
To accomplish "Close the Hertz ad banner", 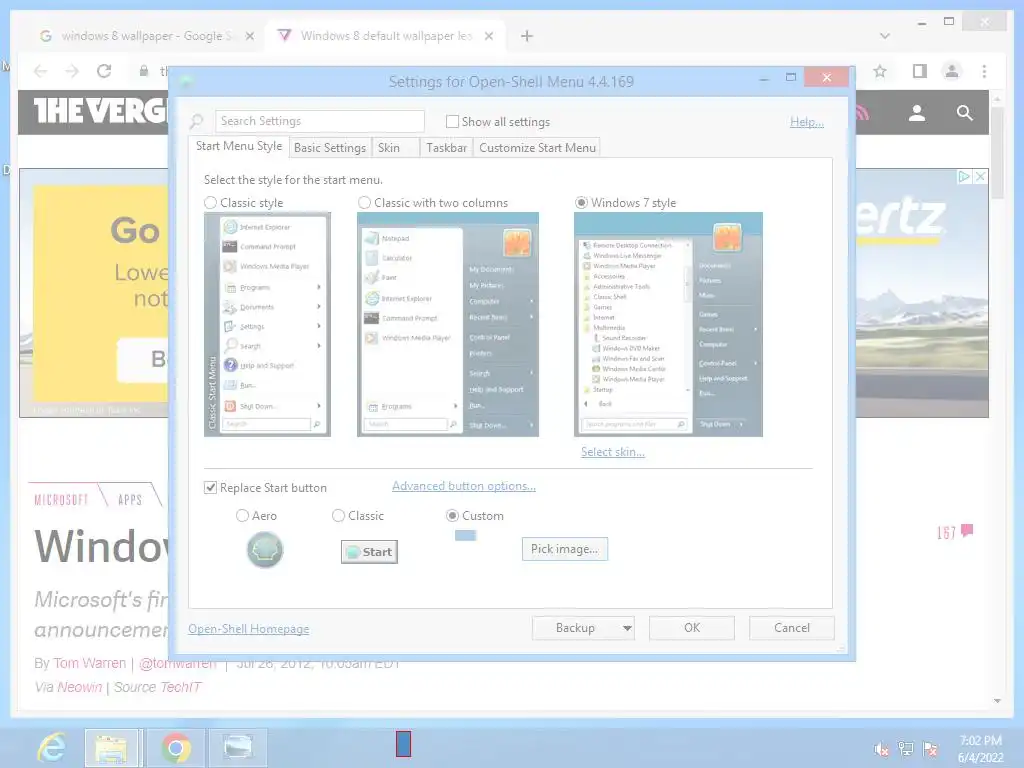I will coord(980,176).
